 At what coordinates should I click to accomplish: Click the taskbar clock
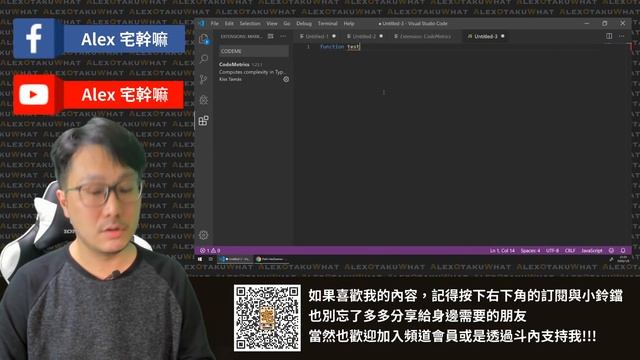click(623, 259)
